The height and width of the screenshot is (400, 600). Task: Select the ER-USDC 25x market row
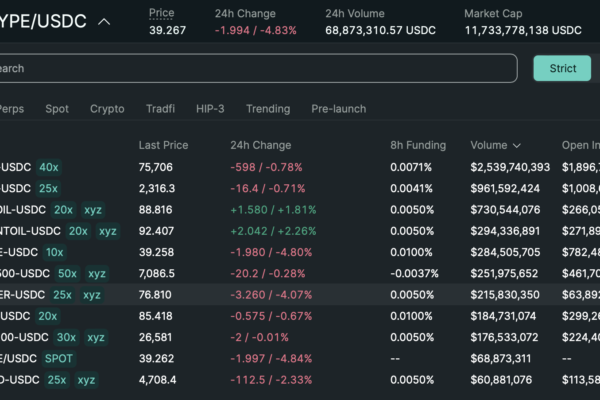click(300, 295)
